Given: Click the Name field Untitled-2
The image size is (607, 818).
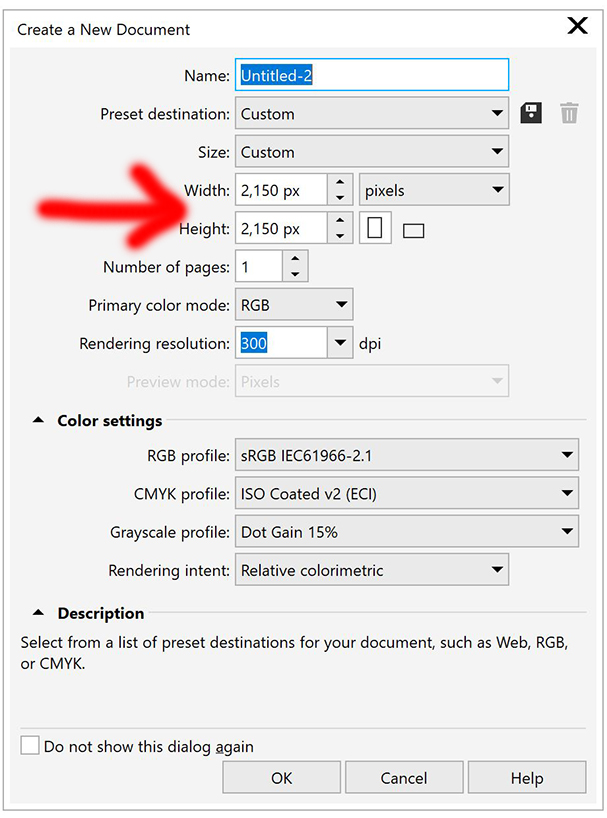Looking at the screenshot, I should coord(372,75).
